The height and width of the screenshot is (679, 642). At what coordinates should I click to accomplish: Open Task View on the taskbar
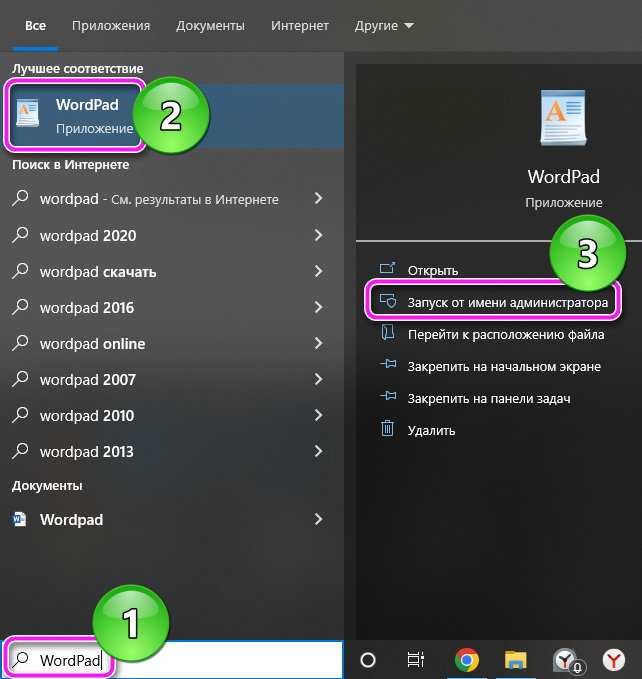click(x=416, y=660)
